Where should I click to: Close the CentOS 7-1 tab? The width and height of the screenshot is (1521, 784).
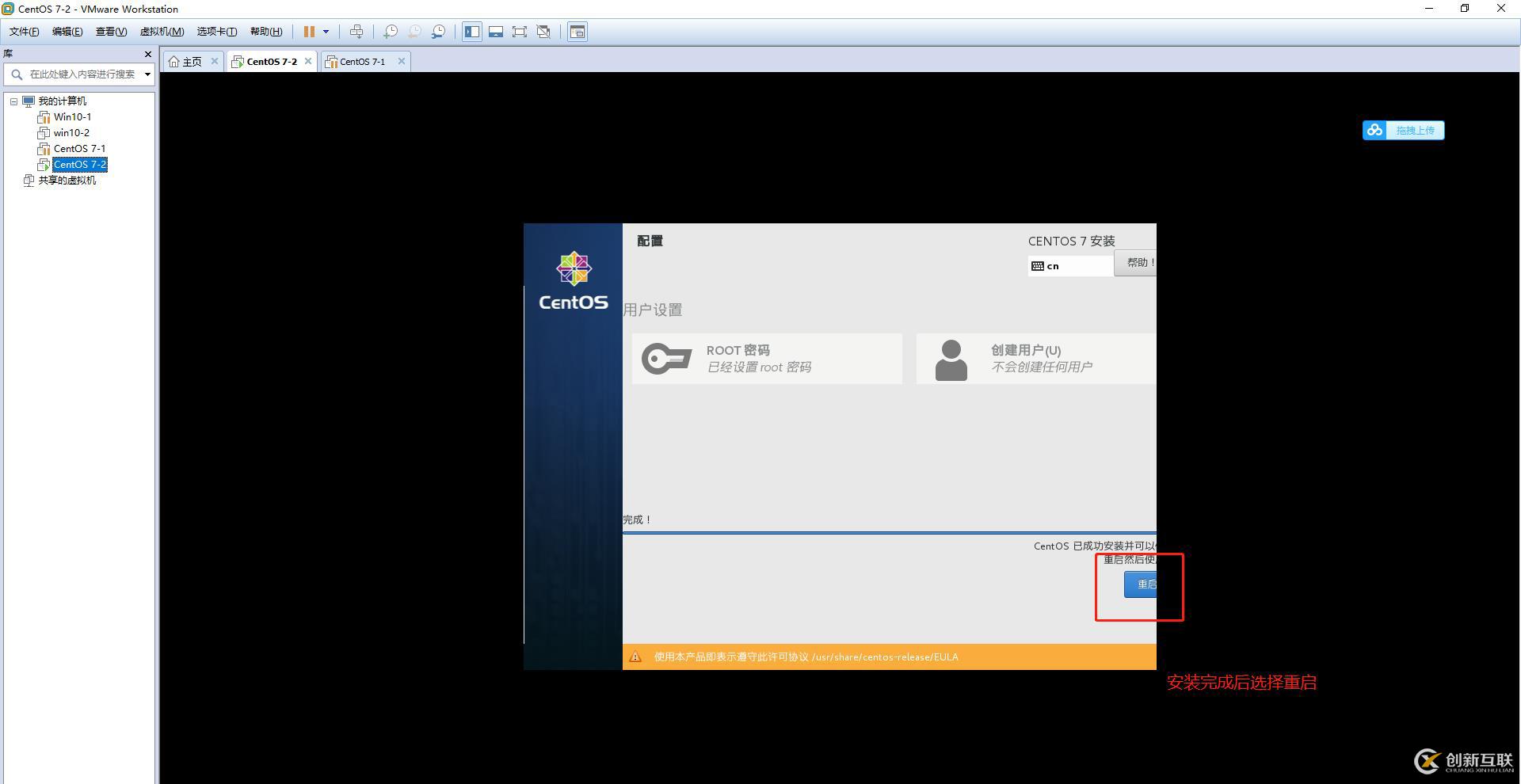coord(402,61)
